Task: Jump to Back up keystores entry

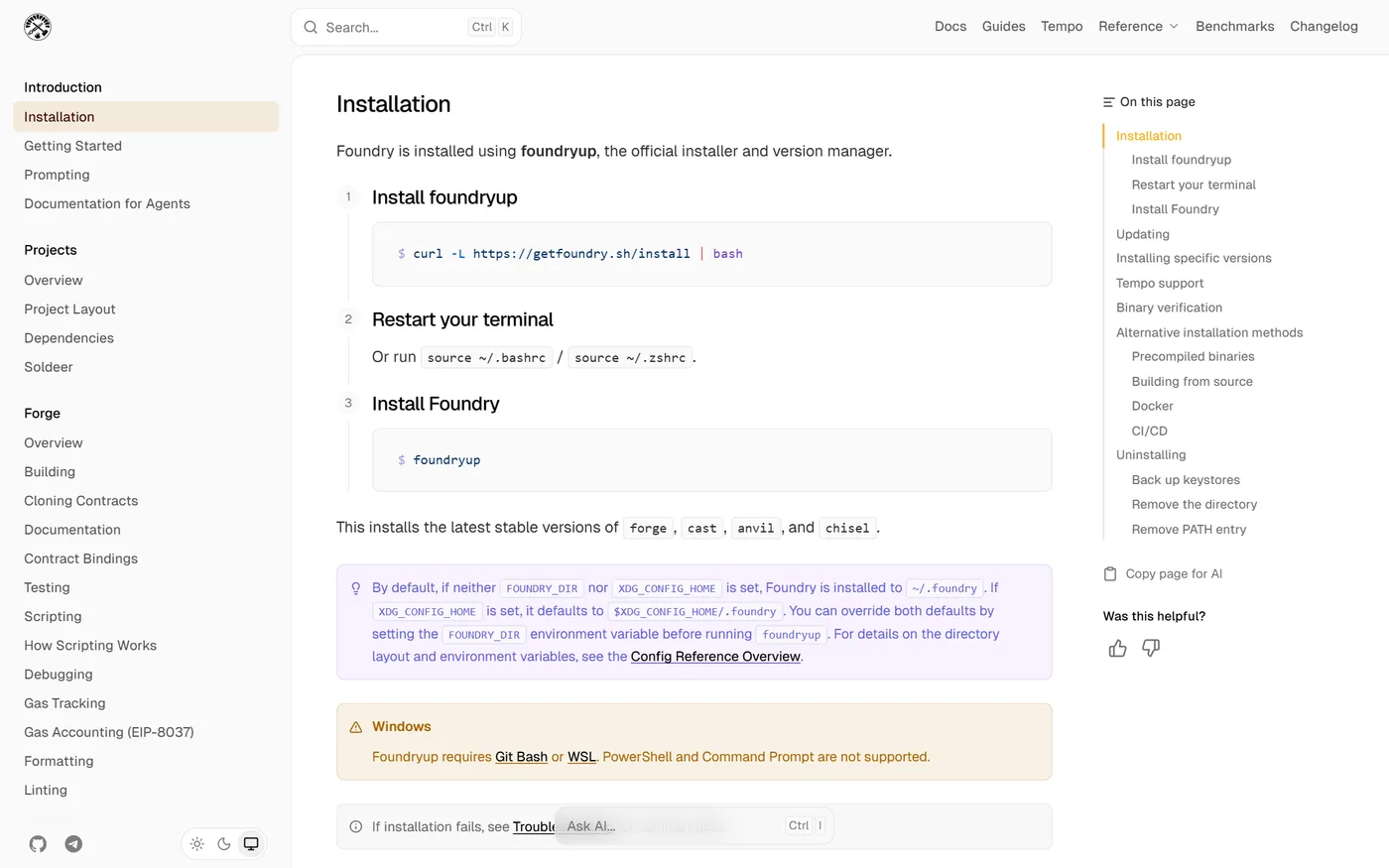Action: pyautogui.click(x=1186, y=479)
